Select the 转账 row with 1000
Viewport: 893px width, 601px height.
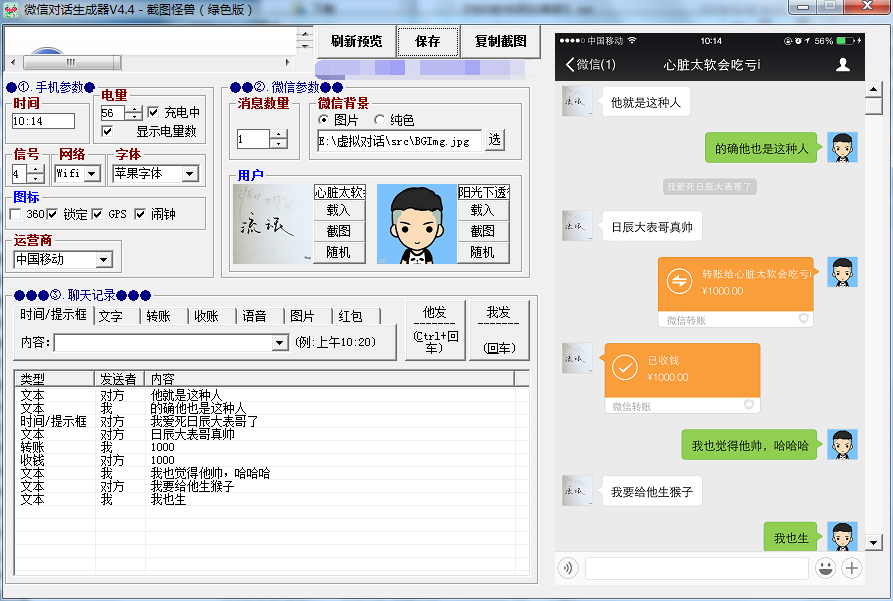(x=272, y=447)
